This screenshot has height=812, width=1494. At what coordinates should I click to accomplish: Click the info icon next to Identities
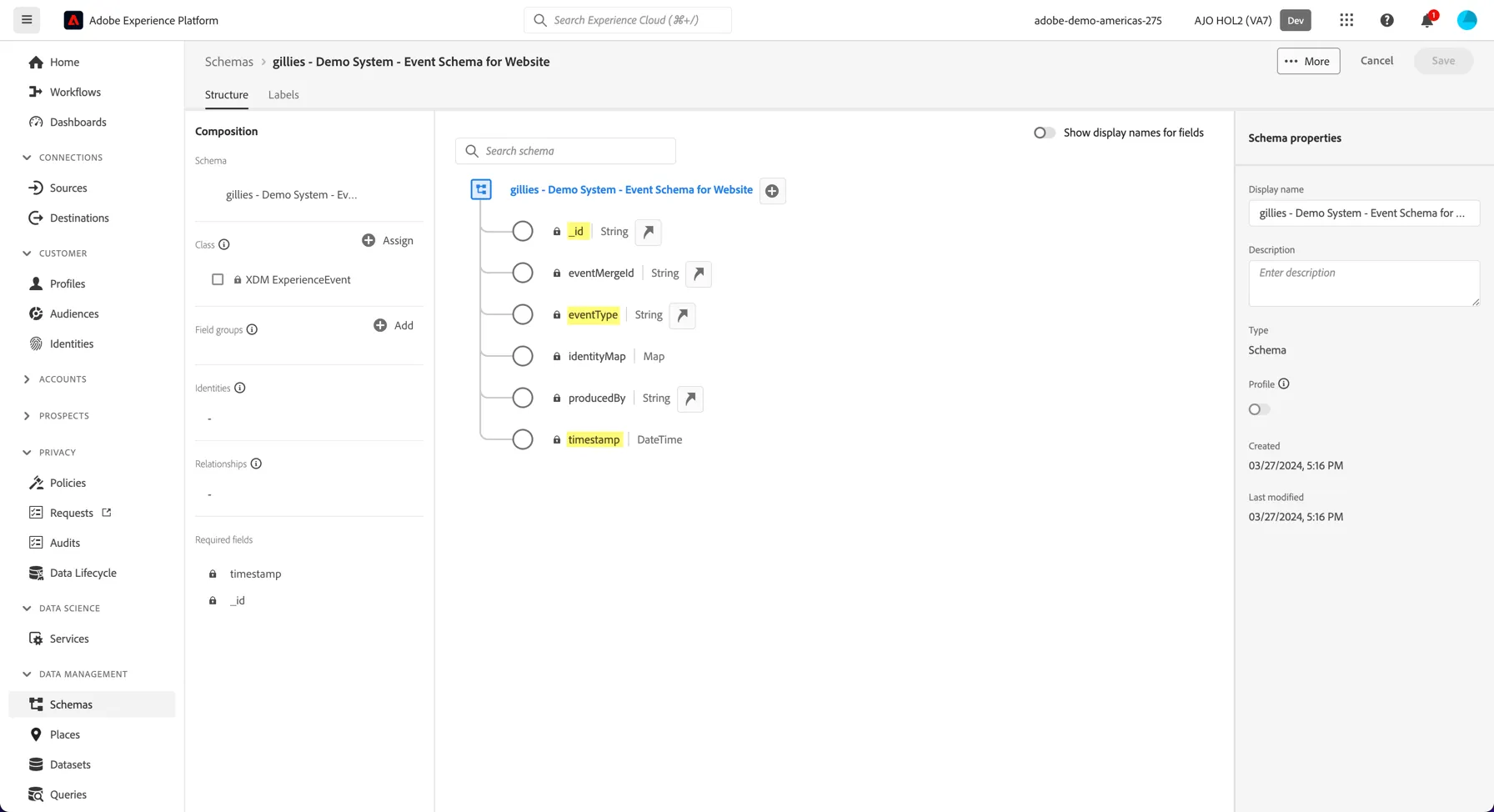(x=240, y=388)
